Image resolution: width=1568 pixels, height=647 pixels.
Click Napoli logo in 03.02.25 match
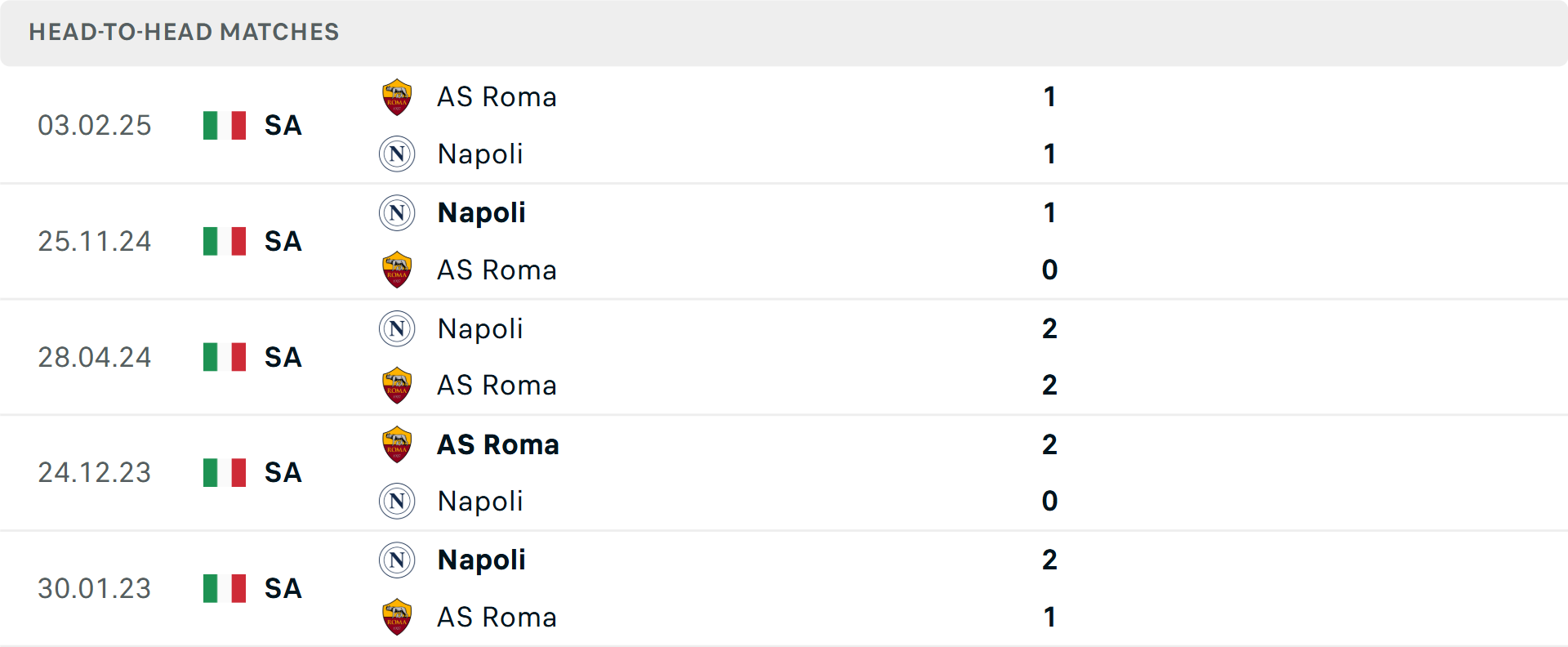point(397,154)
